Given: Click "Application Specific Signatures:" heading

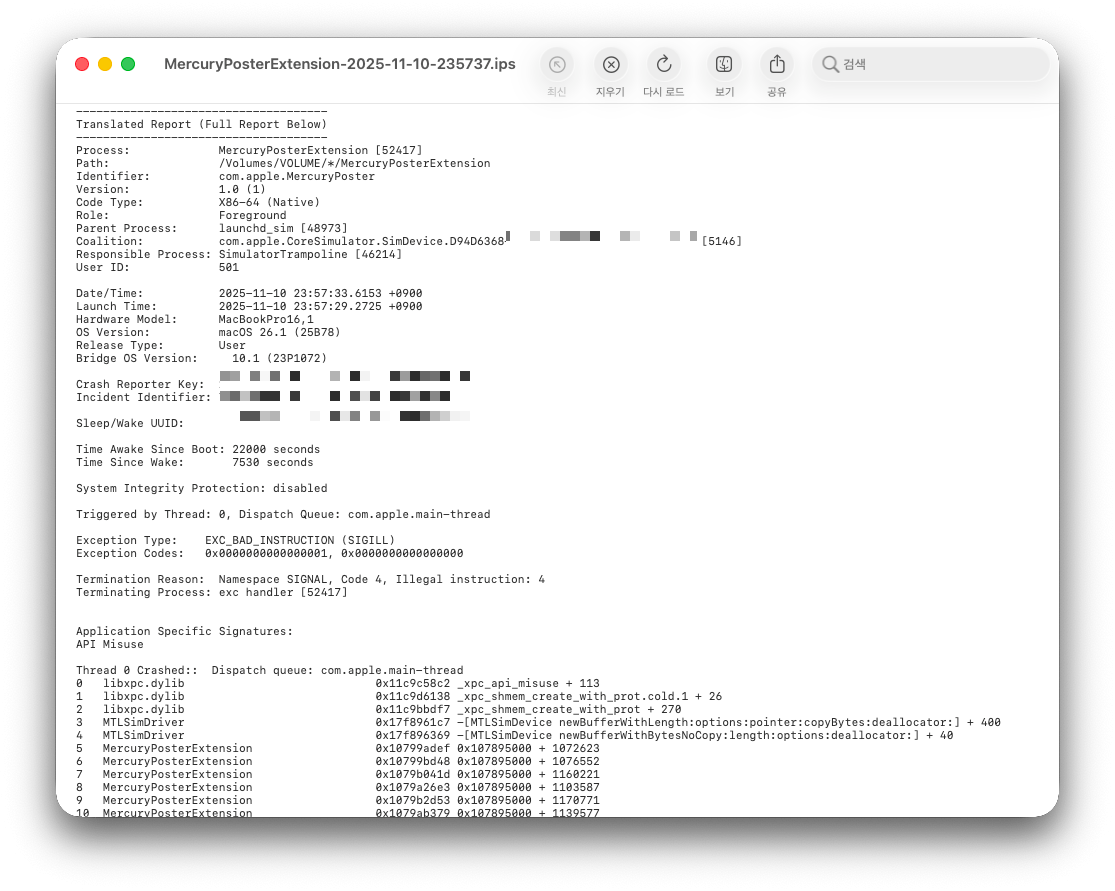Looking at the screenshot, I should pyautogui.click(x=184, y=631).
